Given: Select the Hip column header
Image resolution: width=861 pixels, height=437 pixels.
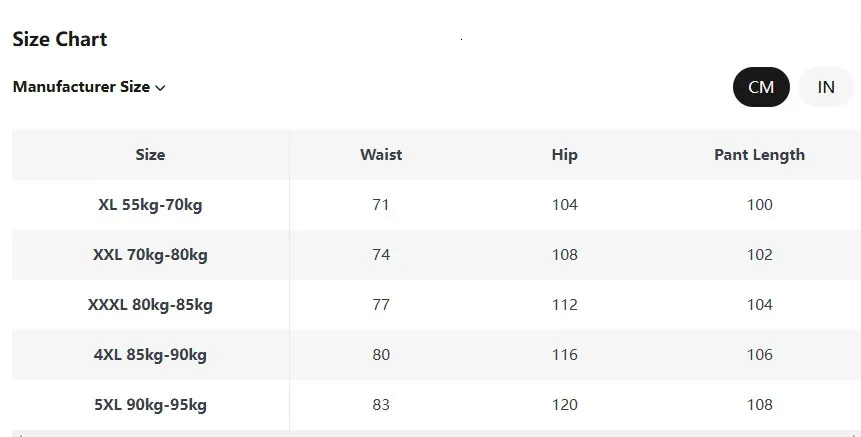Looking at the screenshot, I should 564,155.
